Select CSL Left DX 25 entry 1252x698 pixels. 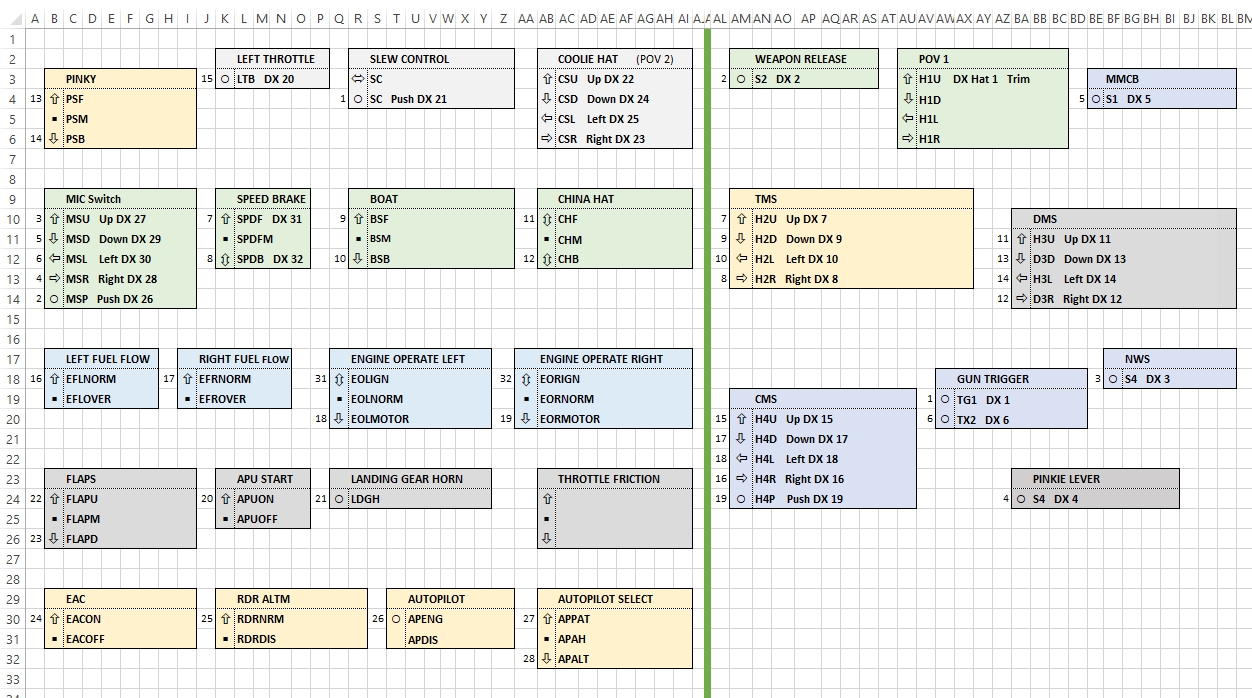[623, 119]
